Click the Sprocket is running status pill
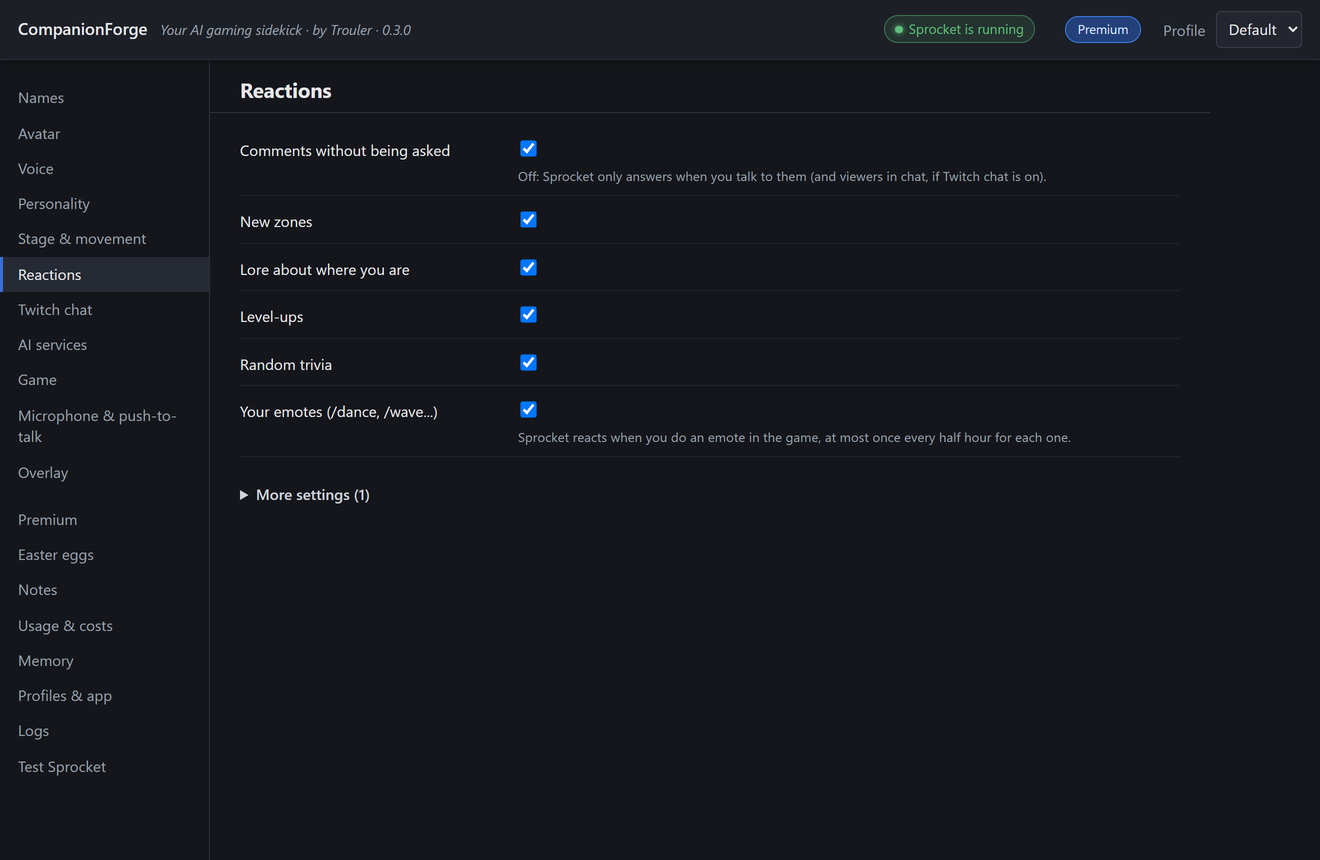1320x860 pixels. 959,30
